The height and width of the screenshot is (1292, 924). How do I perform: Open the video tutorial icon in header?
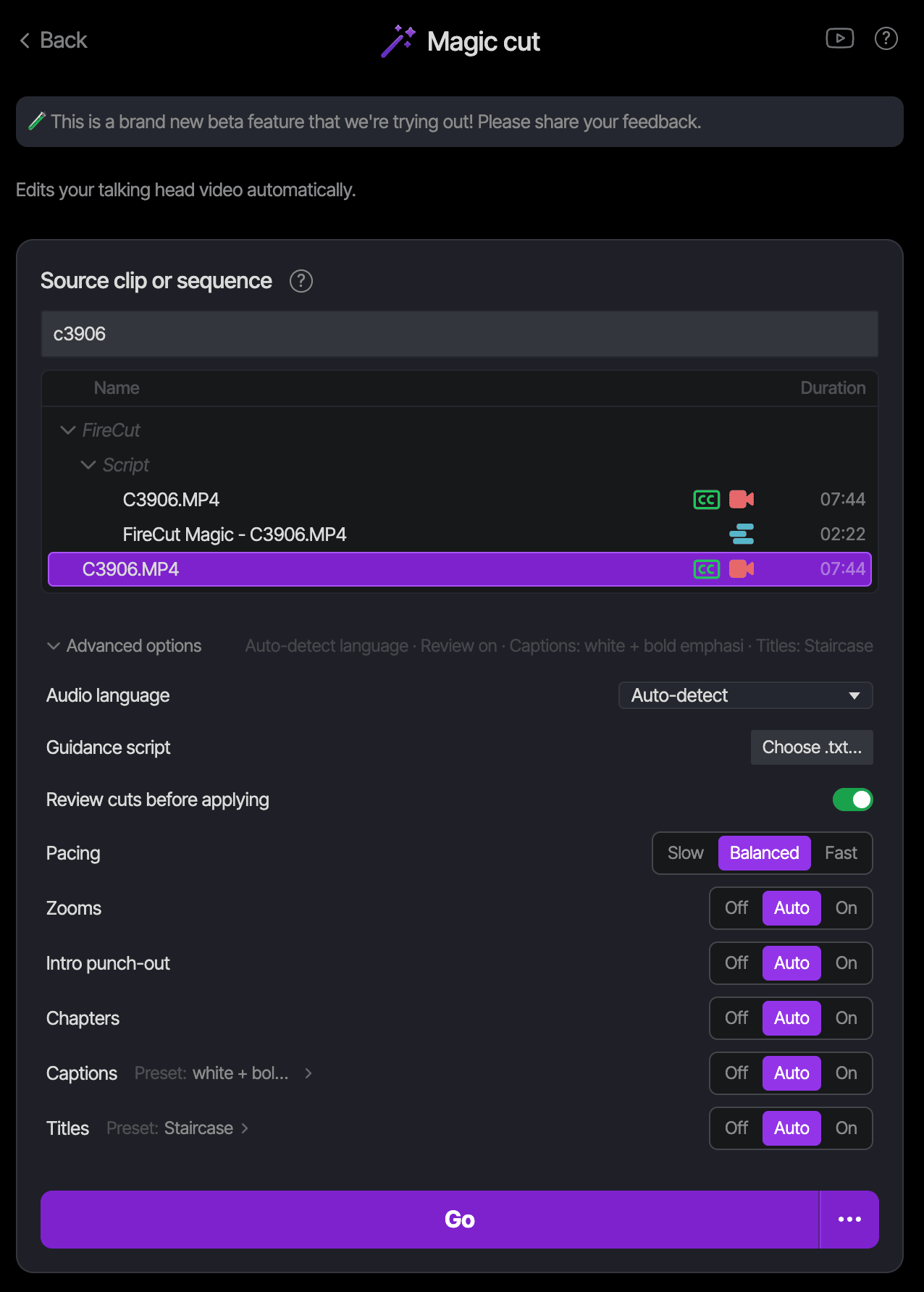click(x=840, y=38)
